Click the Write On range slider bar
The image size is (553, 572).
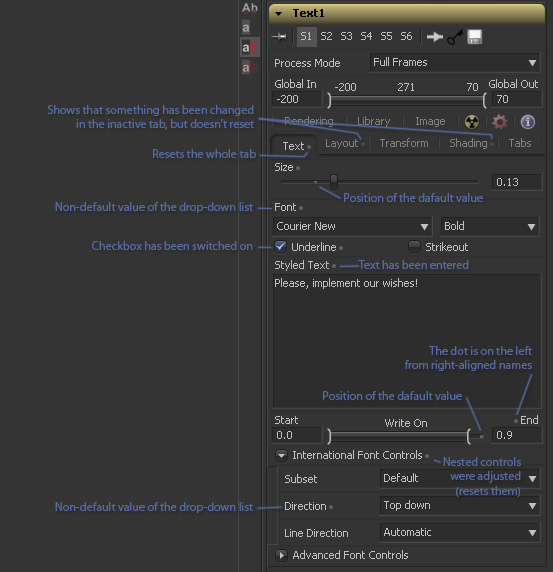[399, 436]
